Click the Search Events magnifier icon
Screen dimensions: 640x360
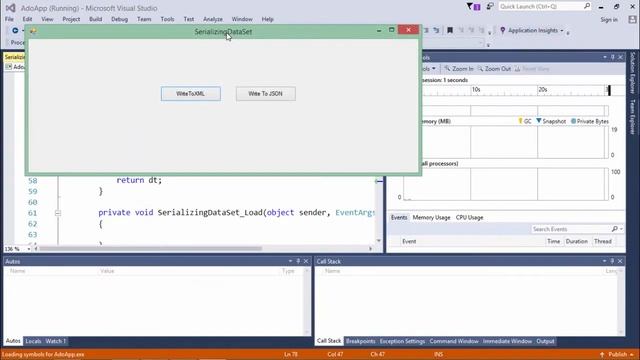[615, 229]
